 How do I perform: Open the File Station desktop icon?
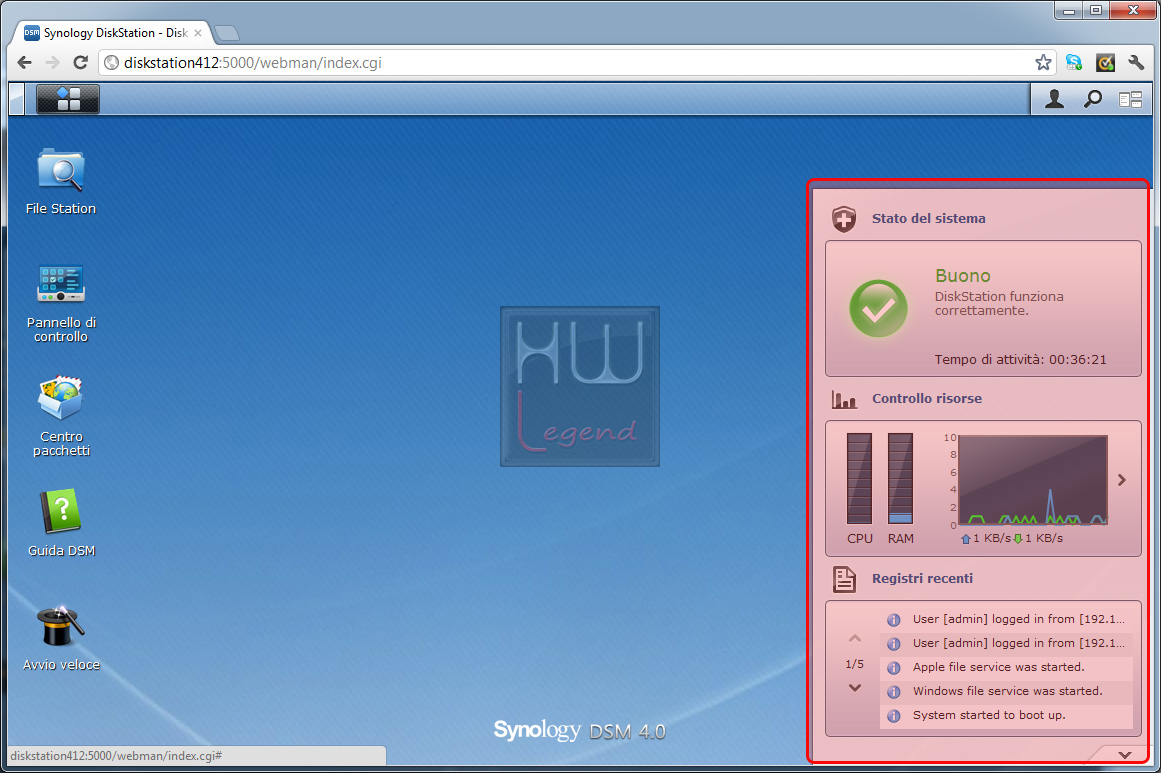pos(61,181)
